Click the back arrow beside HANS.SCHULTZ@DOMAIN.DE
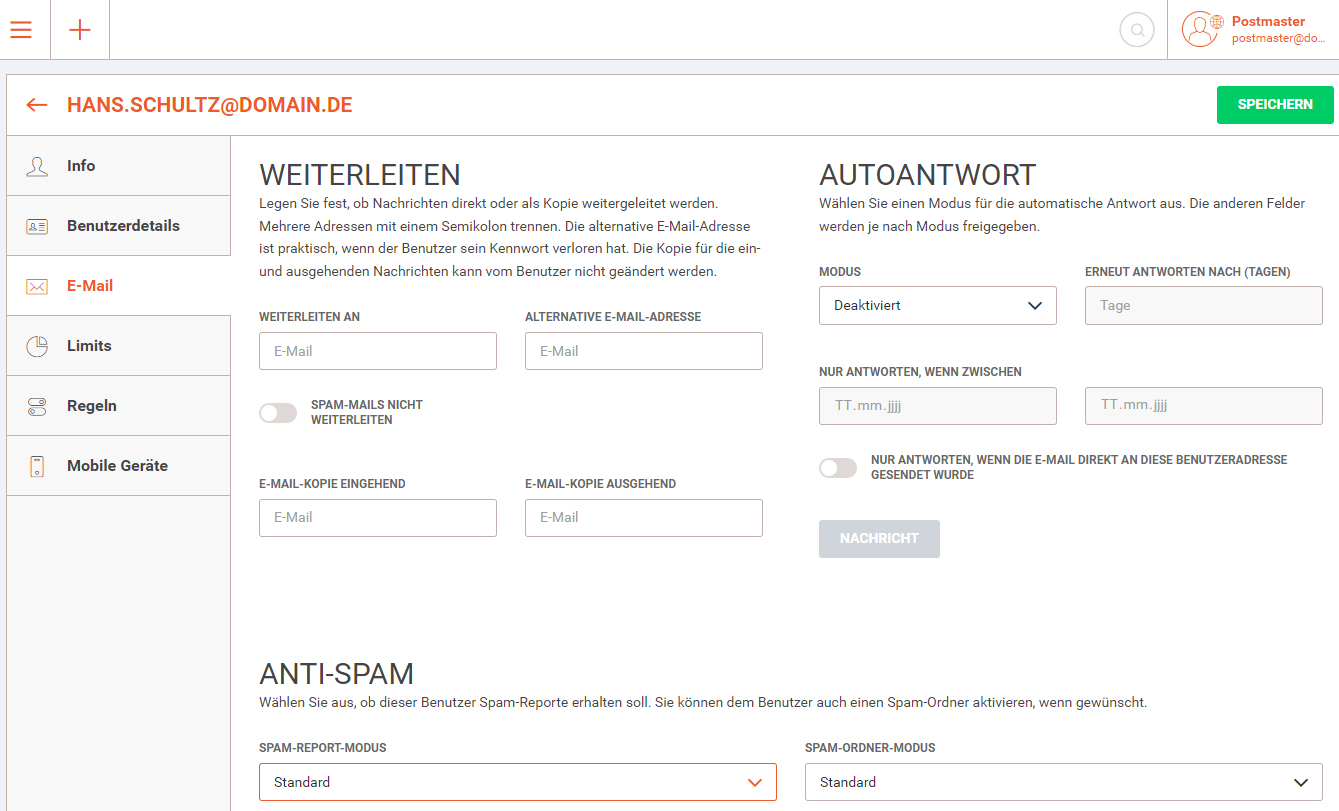 (x=37, y=105)
